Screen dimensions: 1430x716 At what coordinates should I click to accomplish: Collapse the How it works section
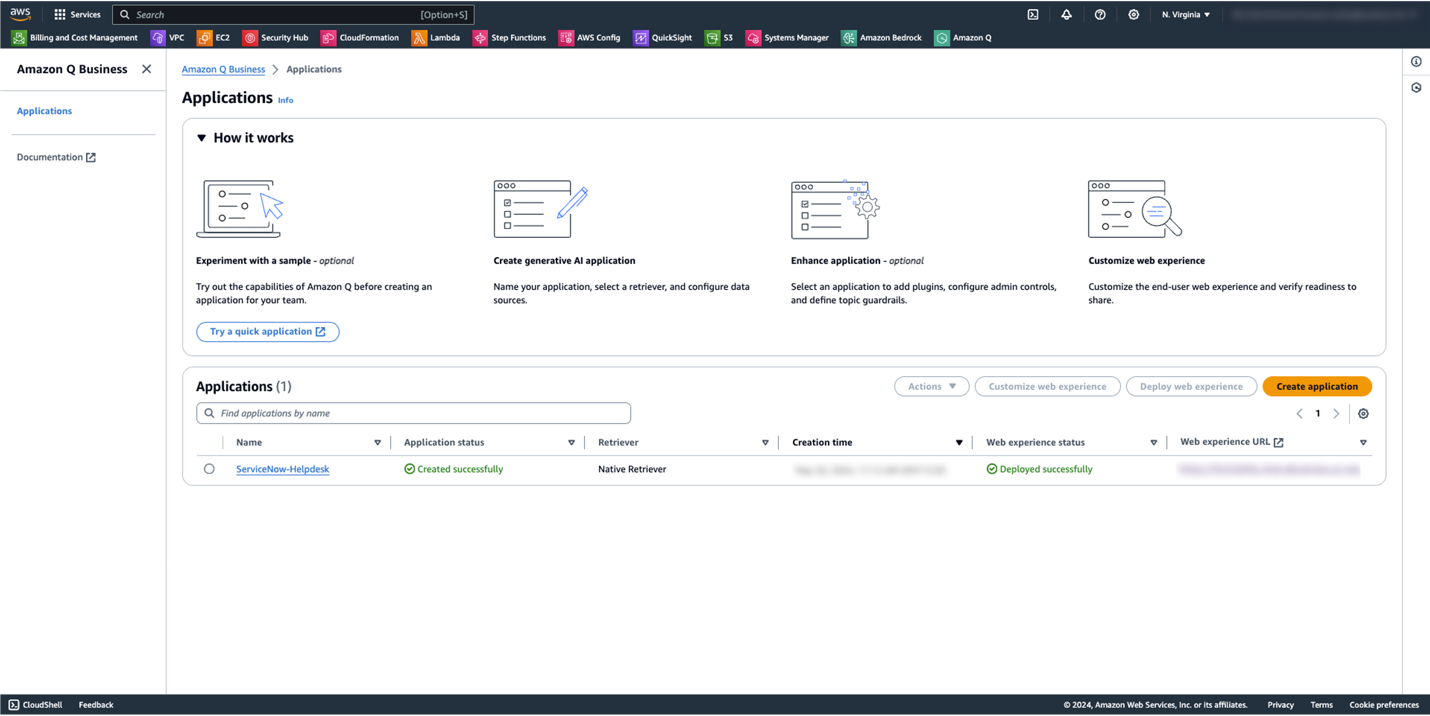coord(201,138)
